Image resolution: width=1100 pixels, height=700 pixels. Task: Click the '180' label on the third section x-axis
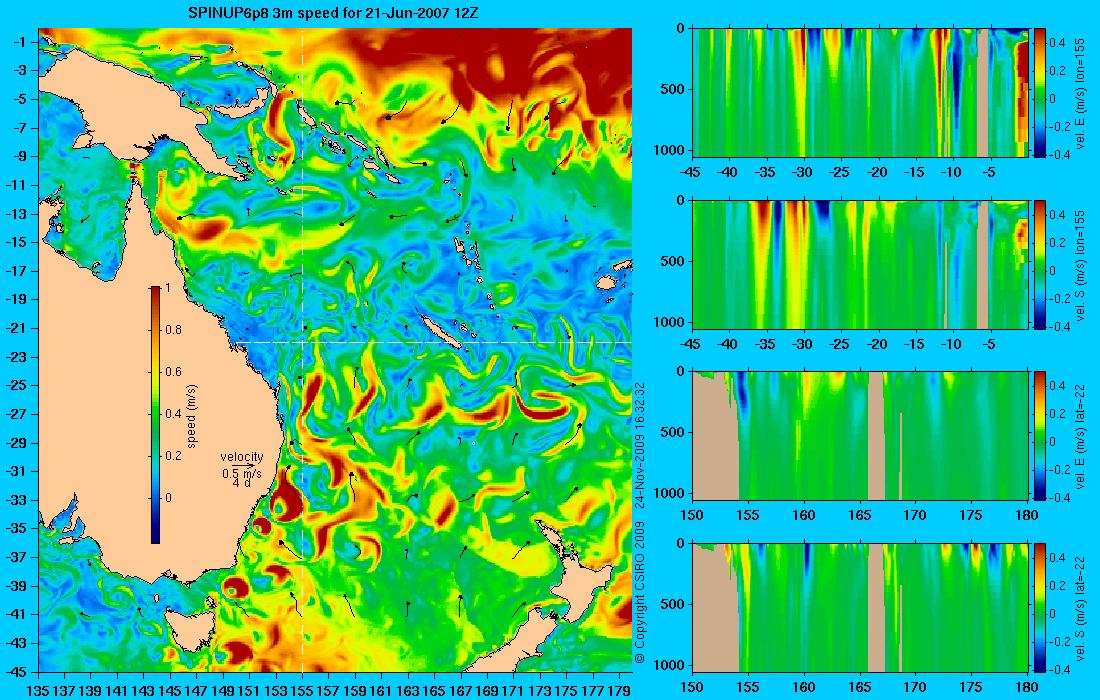click(x=1027, y=516)
